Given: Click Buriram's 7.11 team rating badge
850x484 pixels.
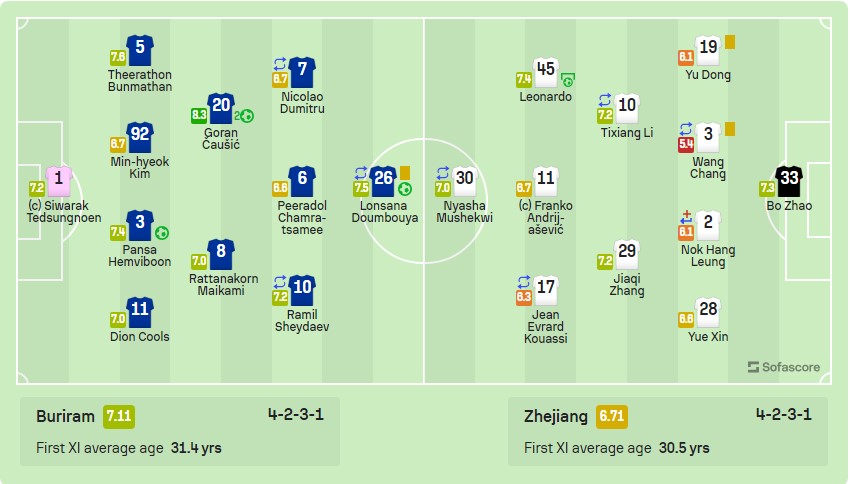Looking at the screenshot, I should click(119, 416).
